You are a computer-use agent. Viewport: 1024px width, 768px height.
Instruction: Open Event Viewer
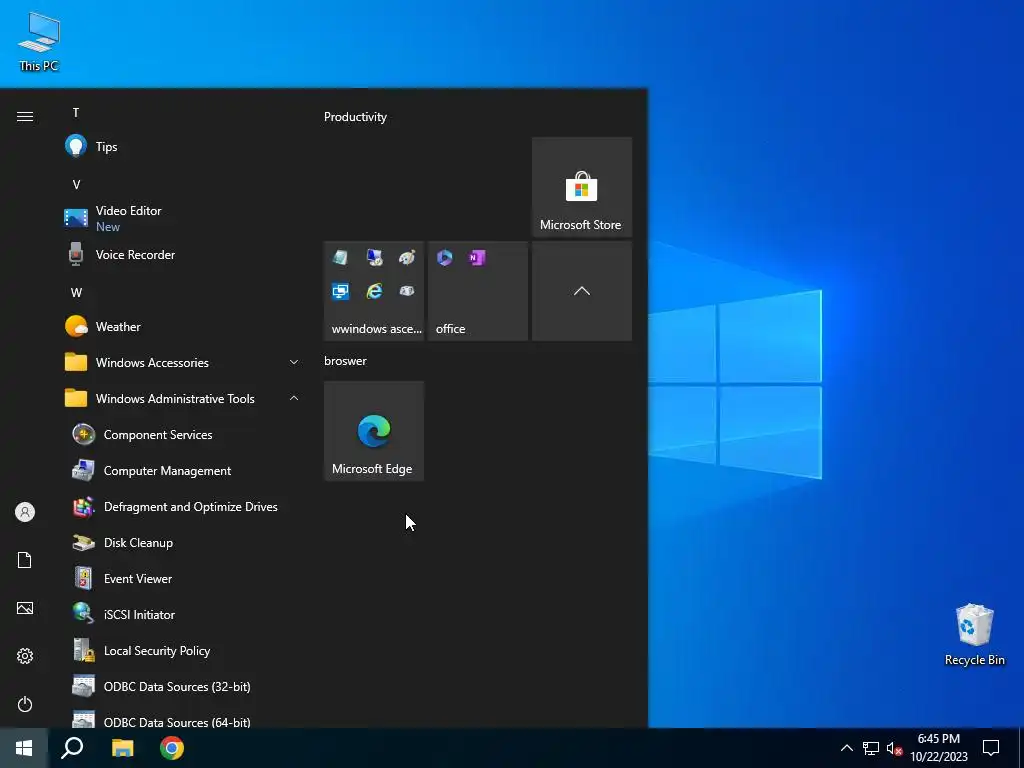click(182, 578)
